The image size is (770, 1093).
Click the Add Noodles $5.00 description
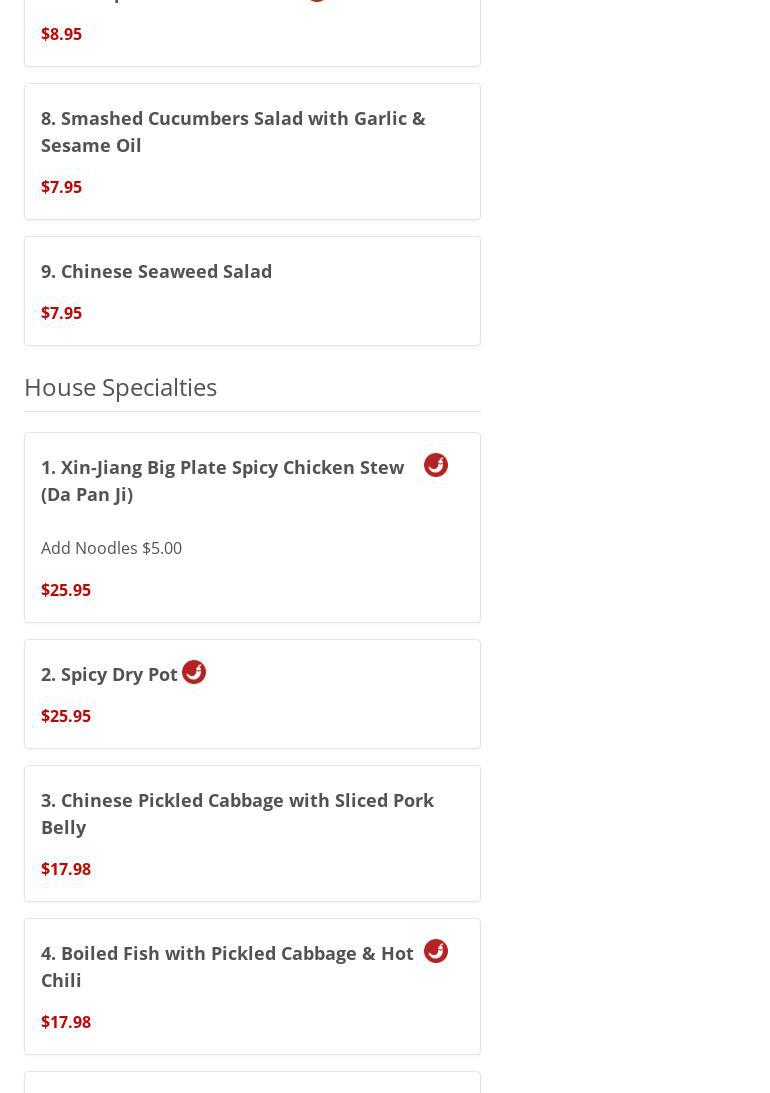tap(111, 548)
